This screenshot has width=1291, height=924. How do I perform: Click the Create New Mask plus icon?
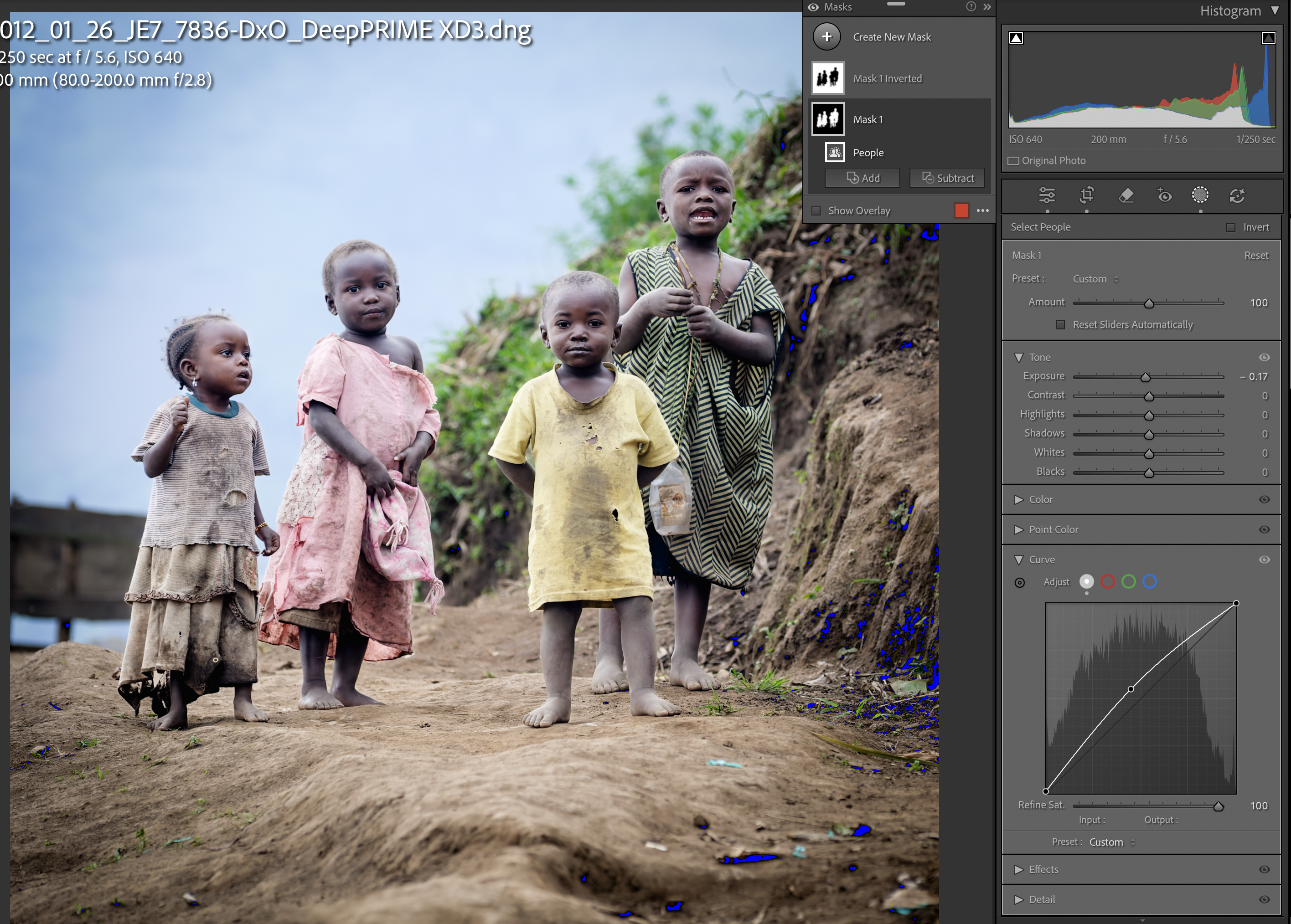tap(826, 37)
